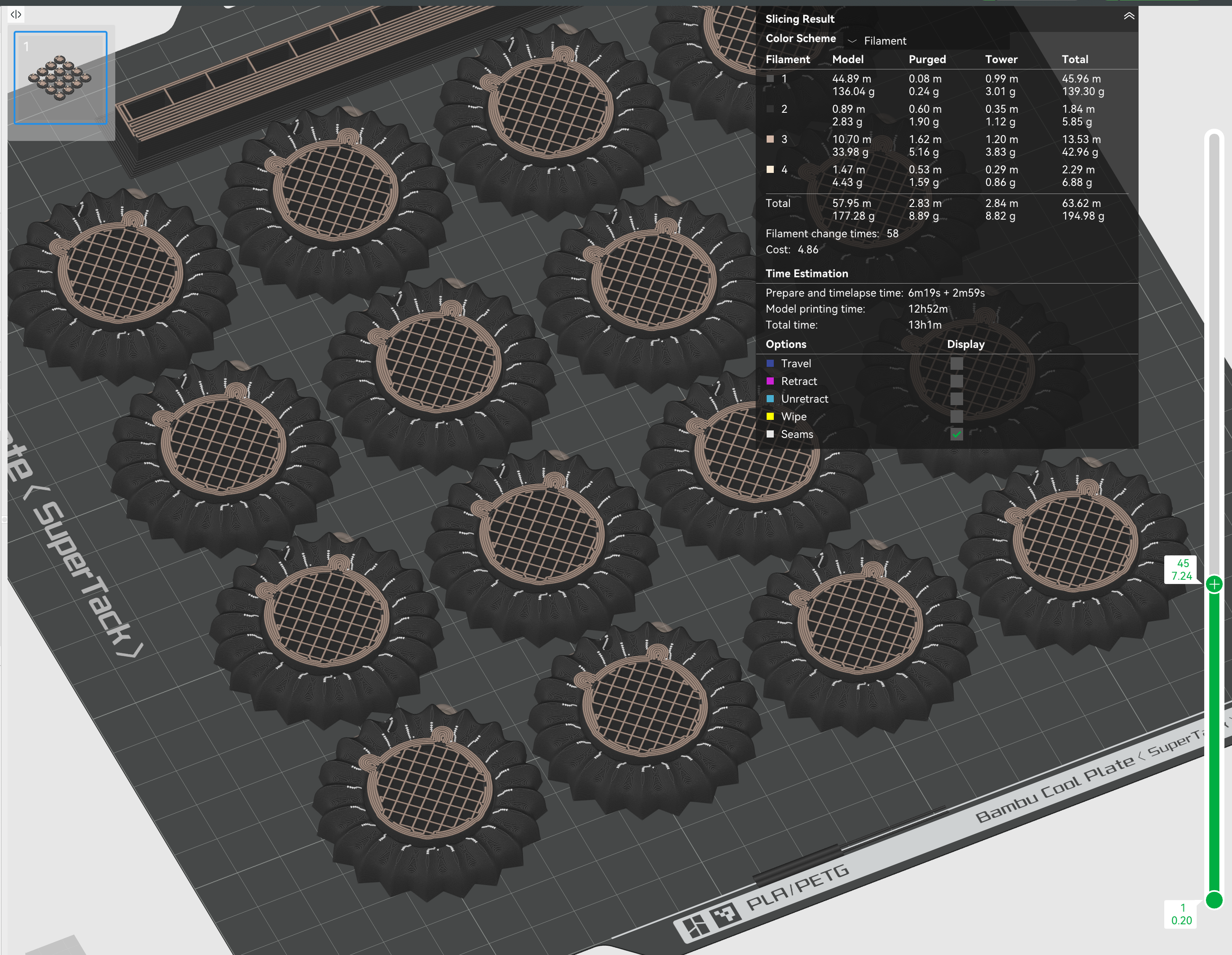This screenshot has width=1232, height=955.
Task: Click the Travel color swatch
Action: pyautogui.click(x=770, y=363)
